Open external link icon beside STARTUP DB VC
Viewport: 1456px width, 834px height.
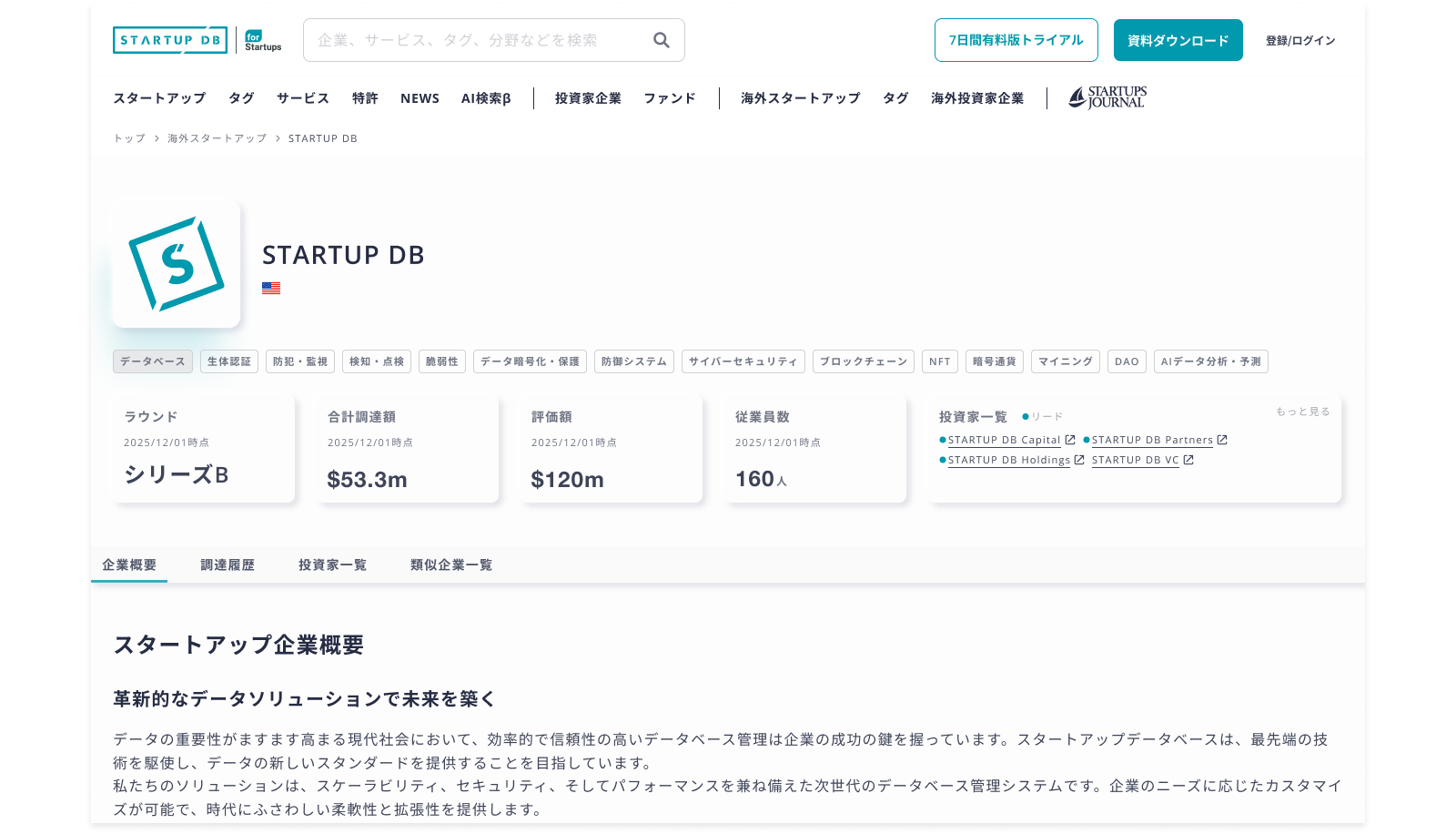[x=1188, y=460]
